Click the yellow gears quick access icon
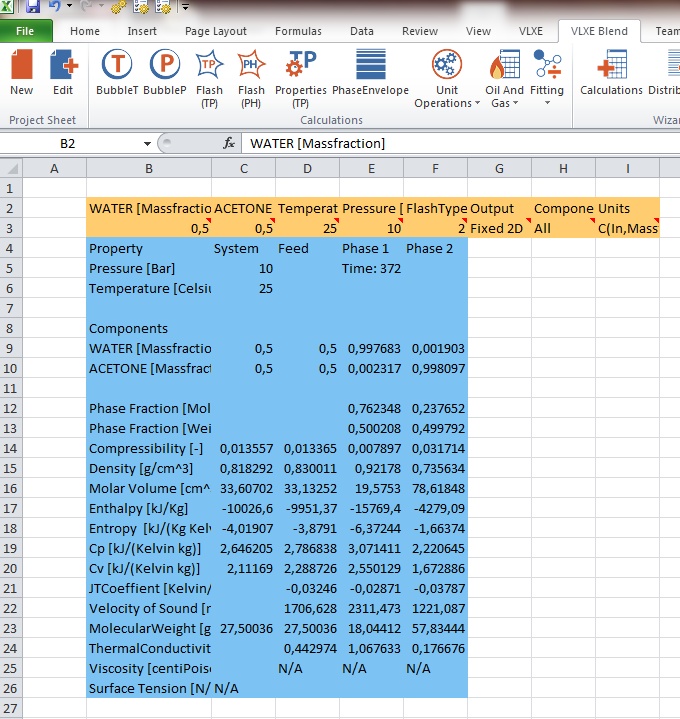The width and height of the screenshot is (680, 719). click(119, 6)
